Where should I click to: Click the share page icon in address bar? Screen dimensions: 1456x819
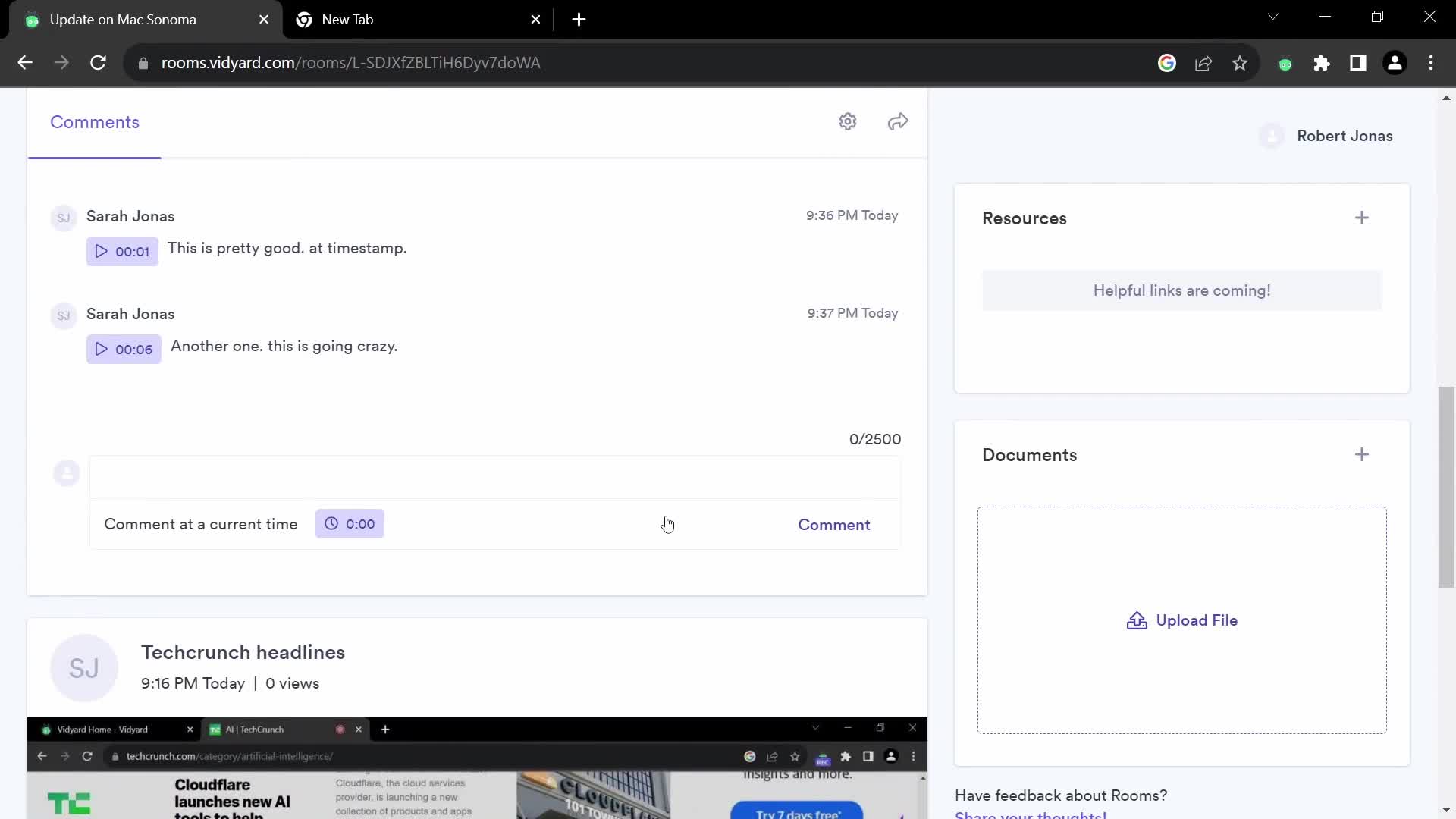tap(1203, 63)
